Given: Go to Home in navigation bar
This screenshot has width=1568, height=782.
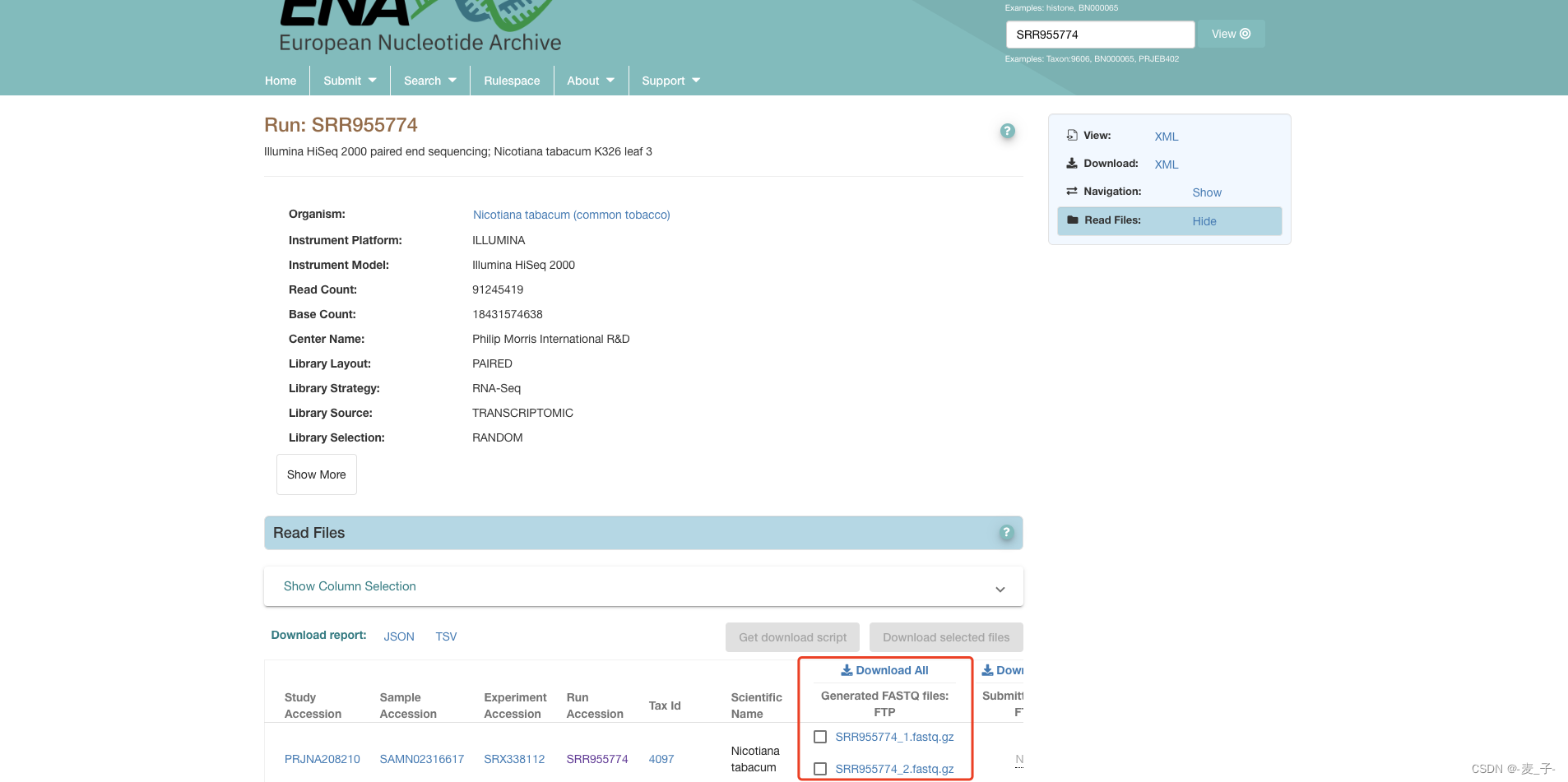Looking at the screenshot, I should coord(281,81).
